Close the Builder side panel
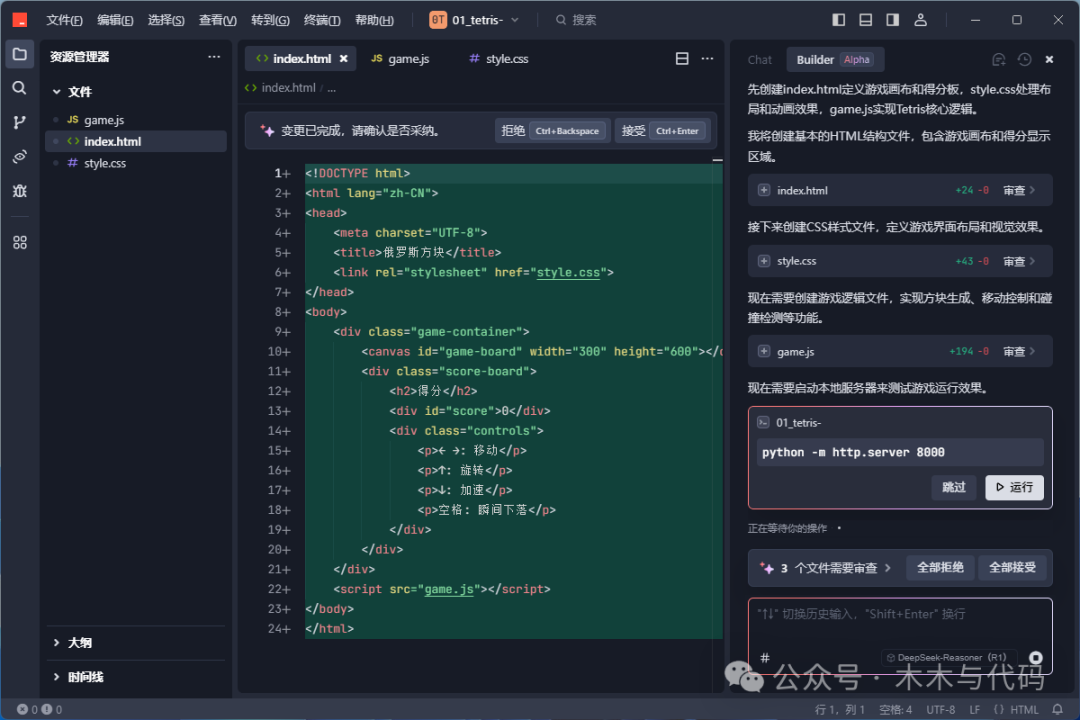 (x=1049, y=60)
